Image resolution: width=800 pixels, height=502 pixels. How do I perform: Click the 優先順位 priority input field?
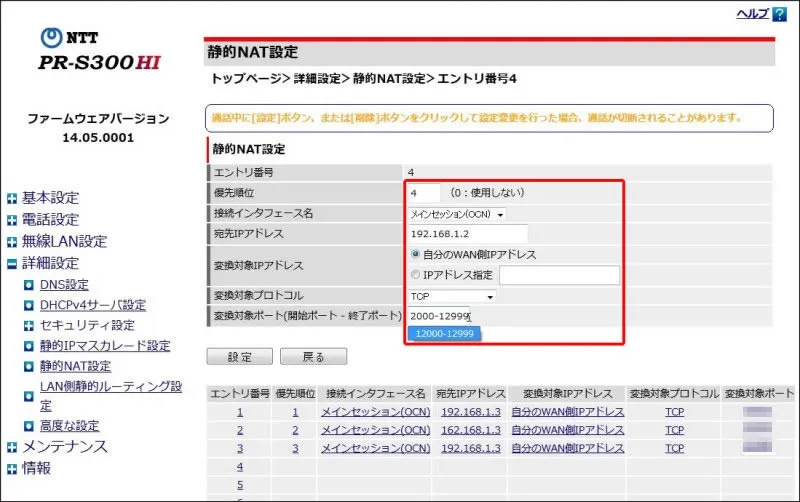pyautogui.click(x=423, y=193)
